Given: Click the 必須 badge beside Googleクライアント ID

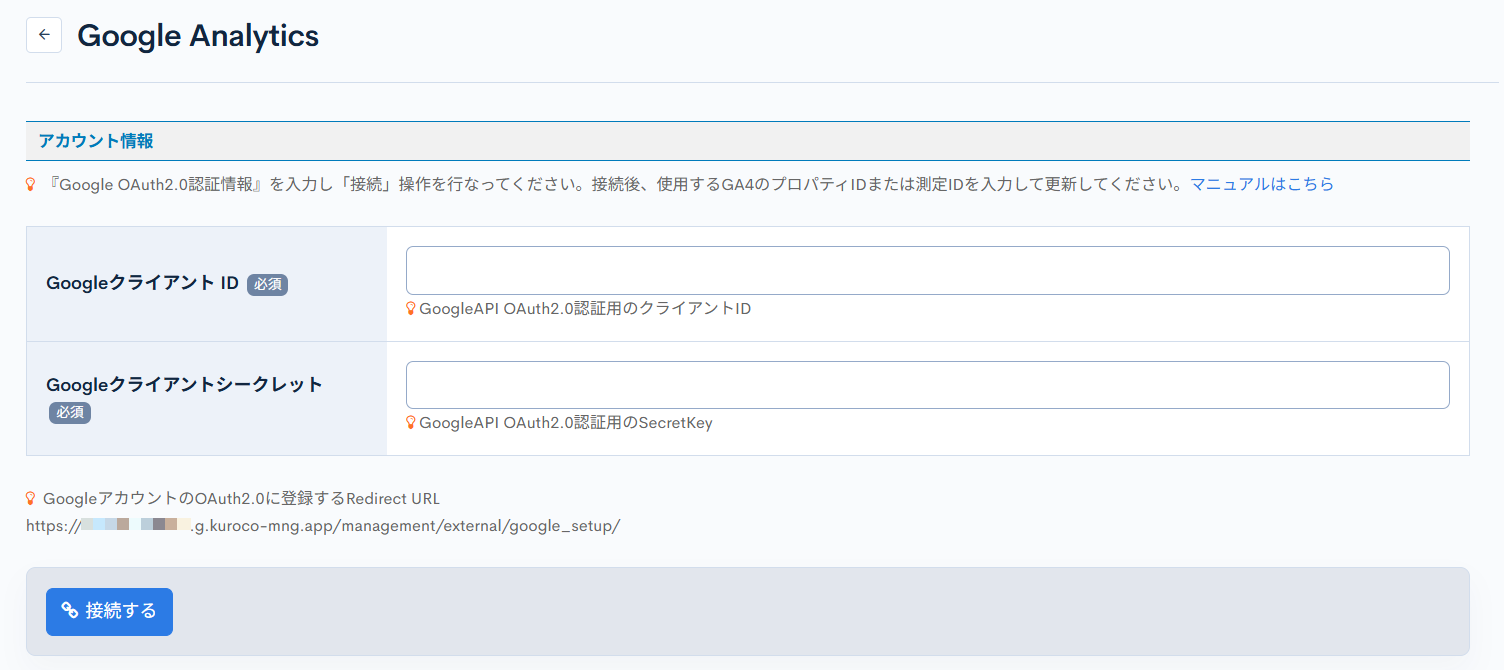Looking at the screenshot, I should (x=267, y=284).
